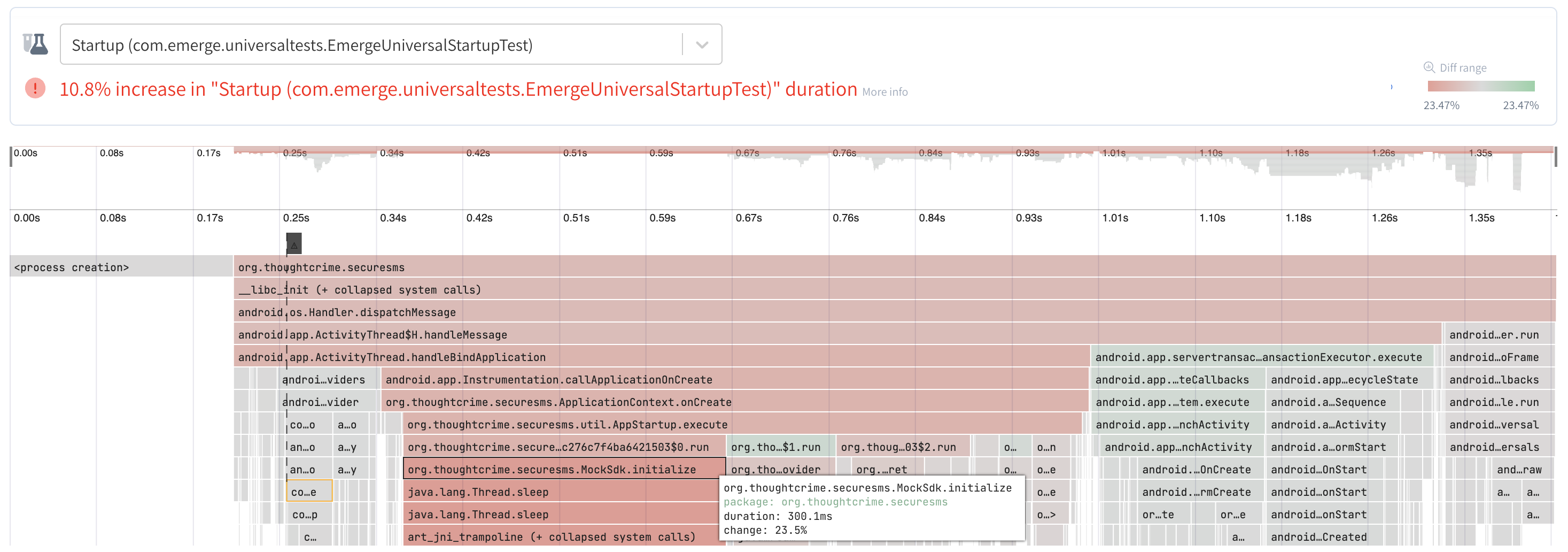Select the __libc_init flame frame

tap(852, 289)
